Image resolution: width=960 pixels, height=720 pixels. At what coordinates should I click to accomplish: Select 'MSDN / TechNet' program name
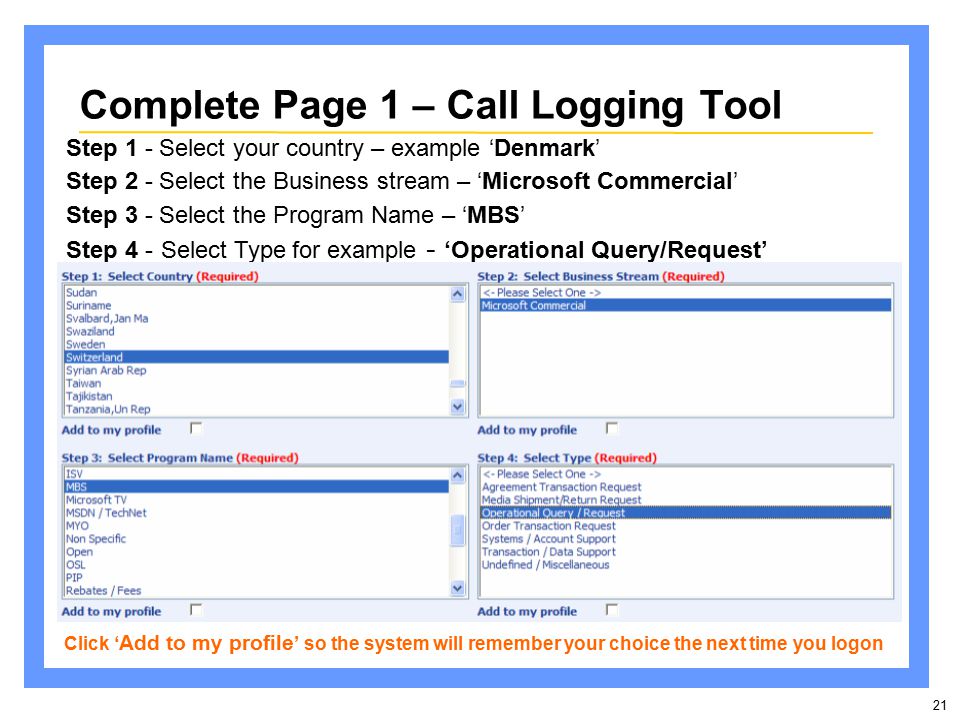click(257, 512)
